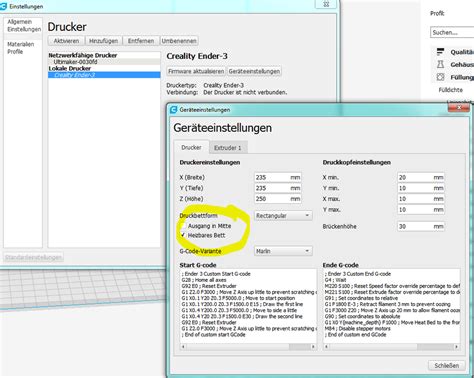
Task: Click the Aktivieren button
Action: pyautogui.click(x=66, y=41)
